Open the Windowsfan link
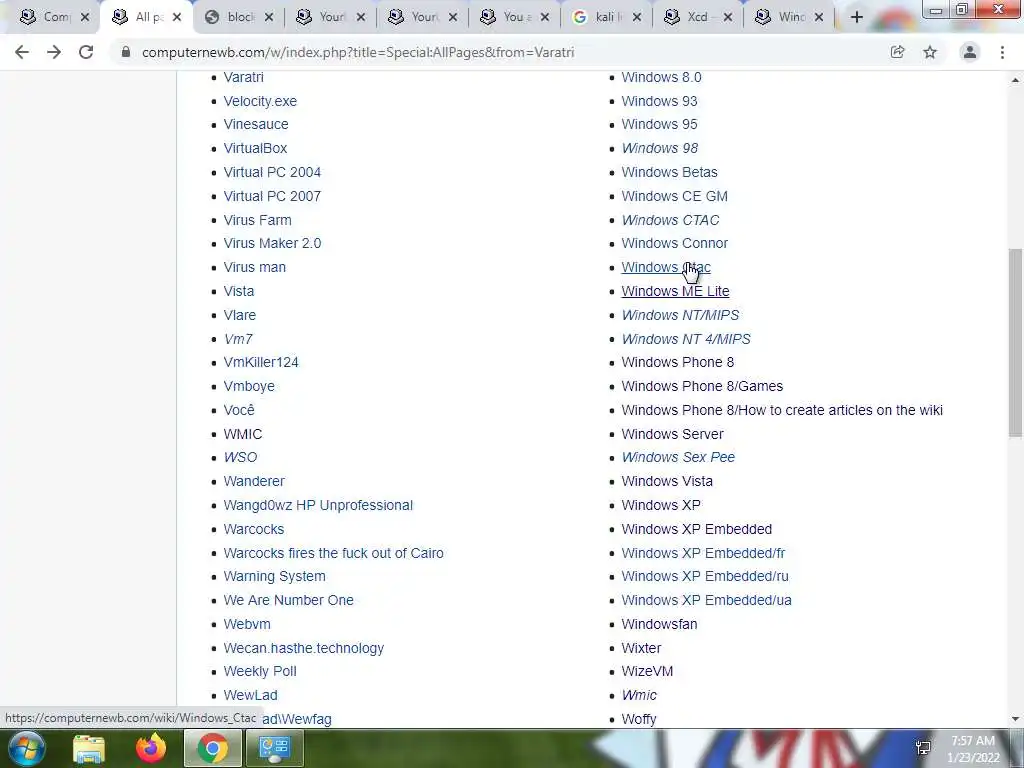This screenshot has width=1024, height=768. tap(660, 624)
